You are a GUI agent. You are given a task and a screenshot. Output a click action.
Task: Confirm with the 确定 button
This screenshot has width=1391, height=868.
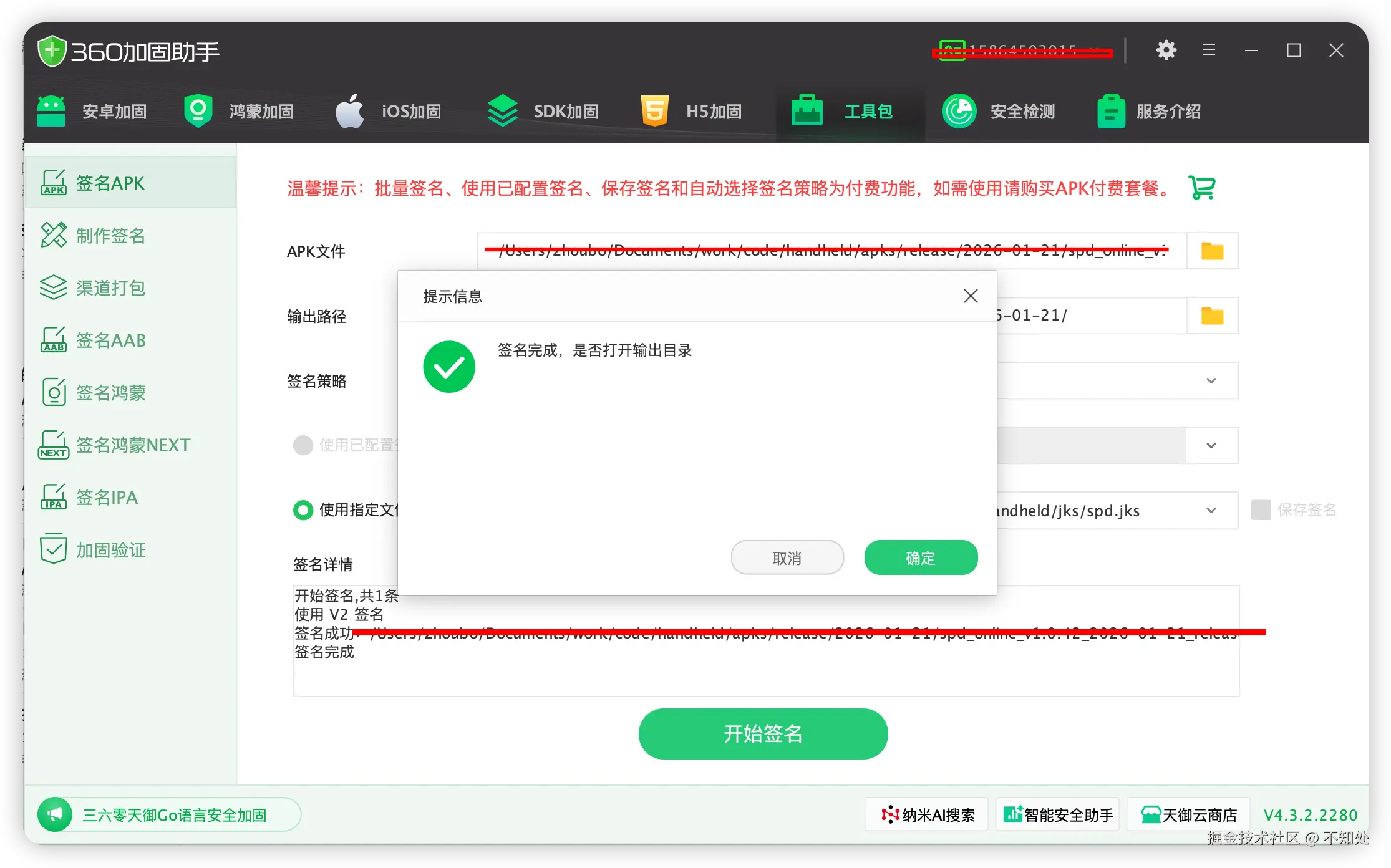[921, 558]
